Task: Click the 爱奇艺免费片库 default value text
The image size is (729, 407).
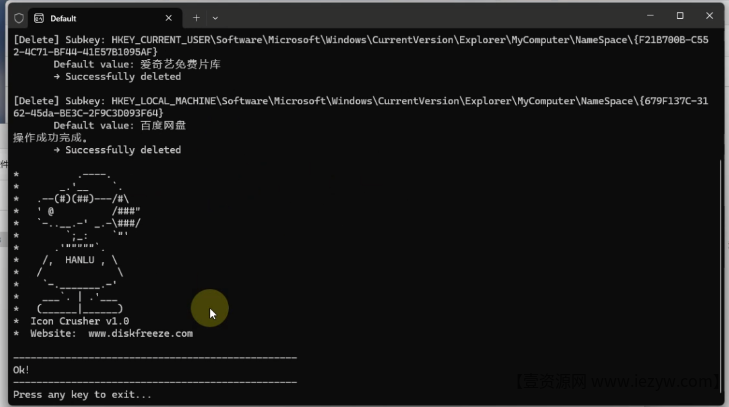Action: tap(180, 64)
